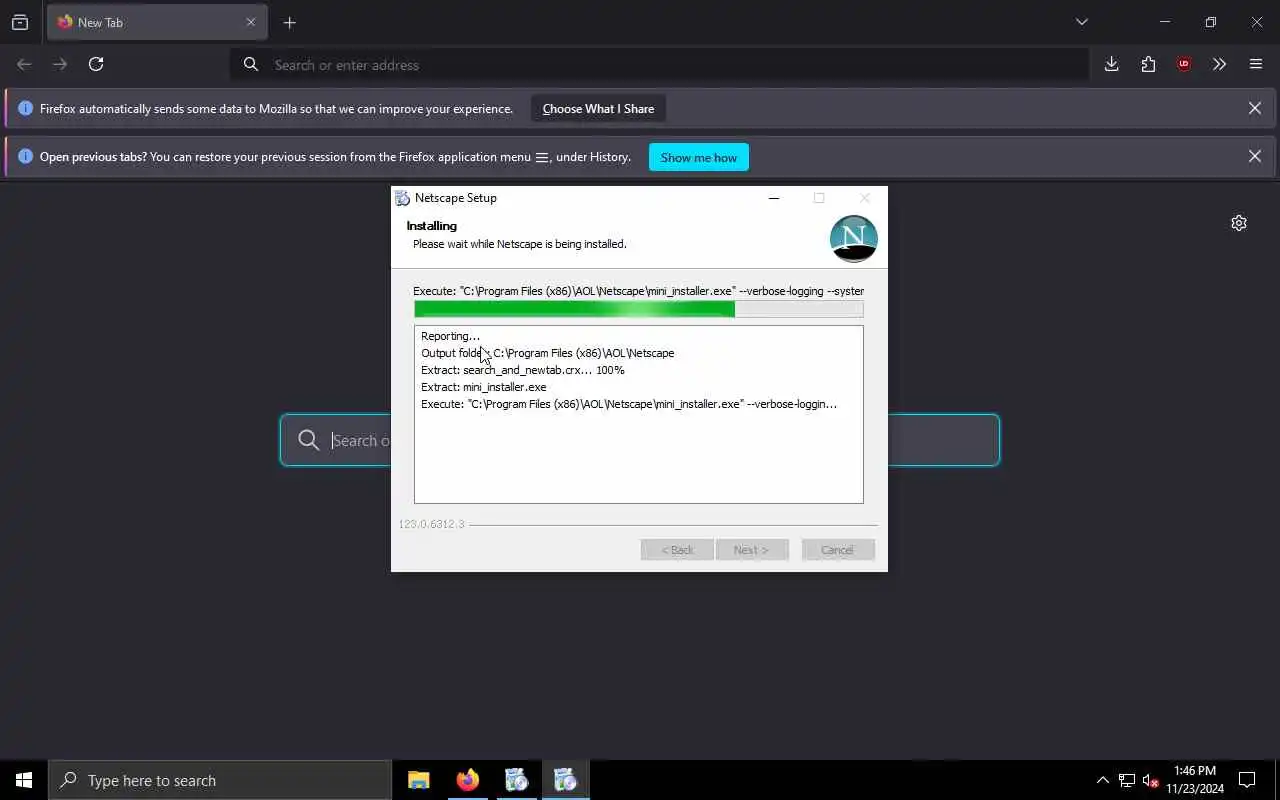Viewport: 1280px width, 800px height.
Task: Click the Netscape N logo
Action: click(853, 239)
